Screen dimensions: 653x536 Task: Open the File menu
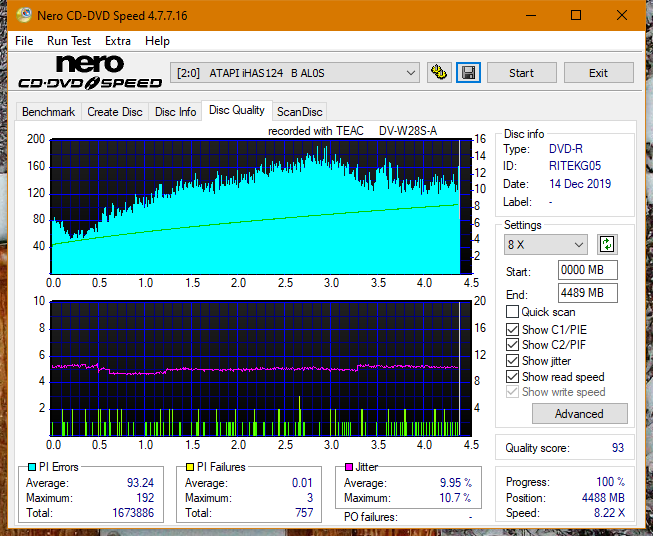(x=24, y=41)
